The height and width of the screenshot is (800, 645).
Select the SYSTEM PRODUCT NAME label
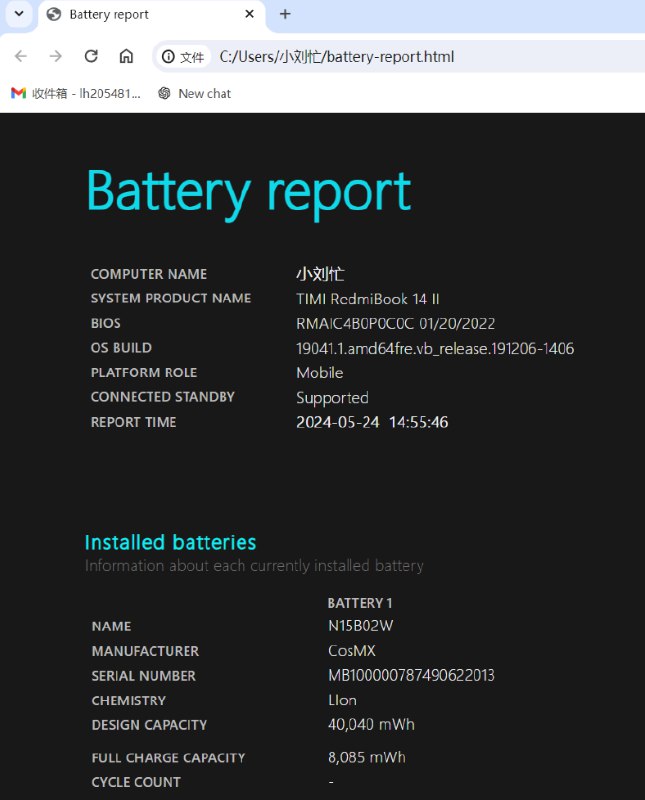tap(171, 298)
